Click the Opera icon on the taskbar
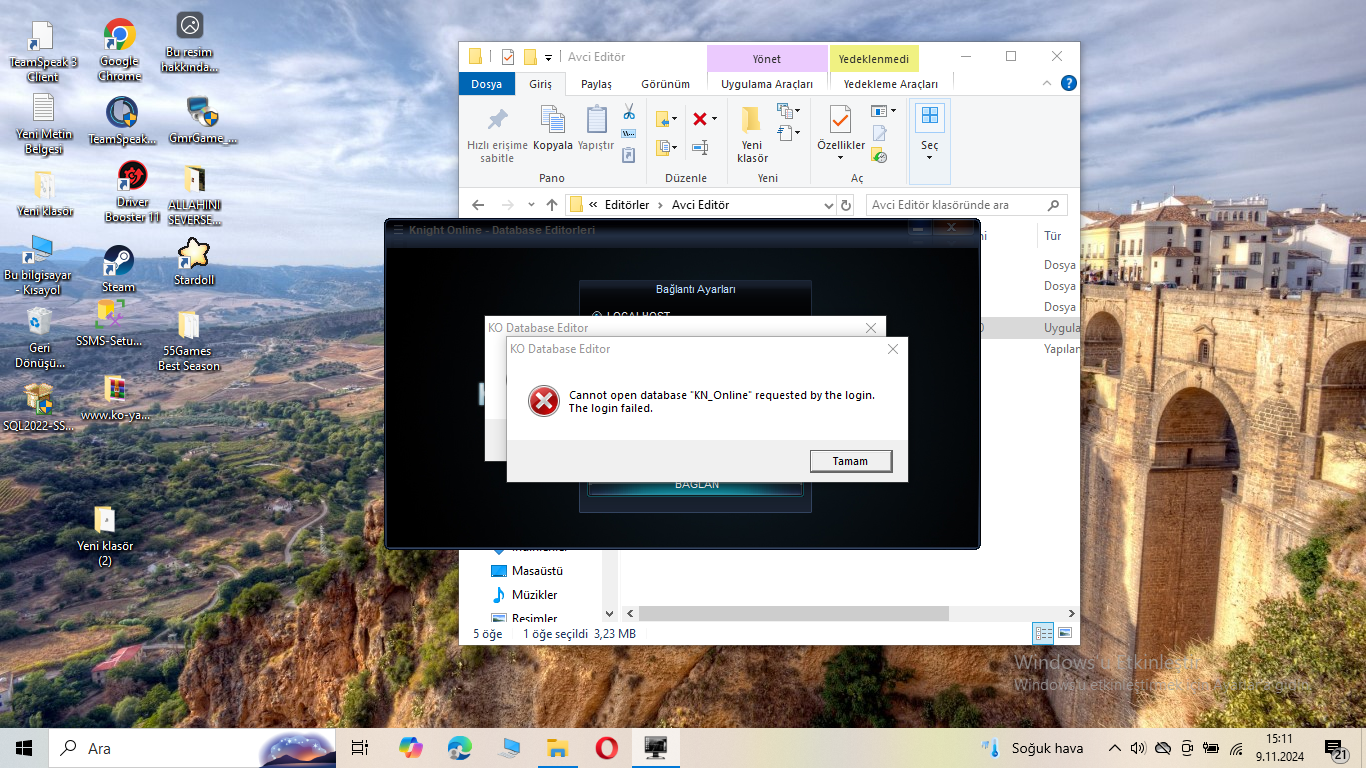This screenshot has width=1366, height=768. (606, 748)
